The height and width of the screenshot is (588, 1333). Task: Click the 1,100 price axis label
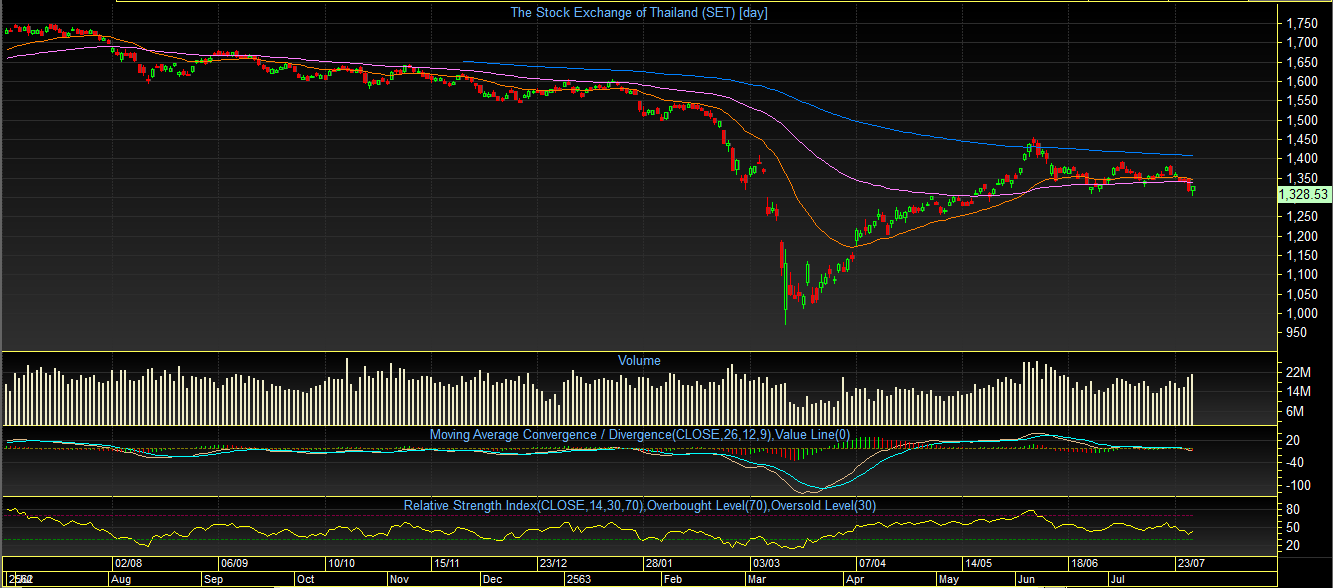coord(1303,276)
